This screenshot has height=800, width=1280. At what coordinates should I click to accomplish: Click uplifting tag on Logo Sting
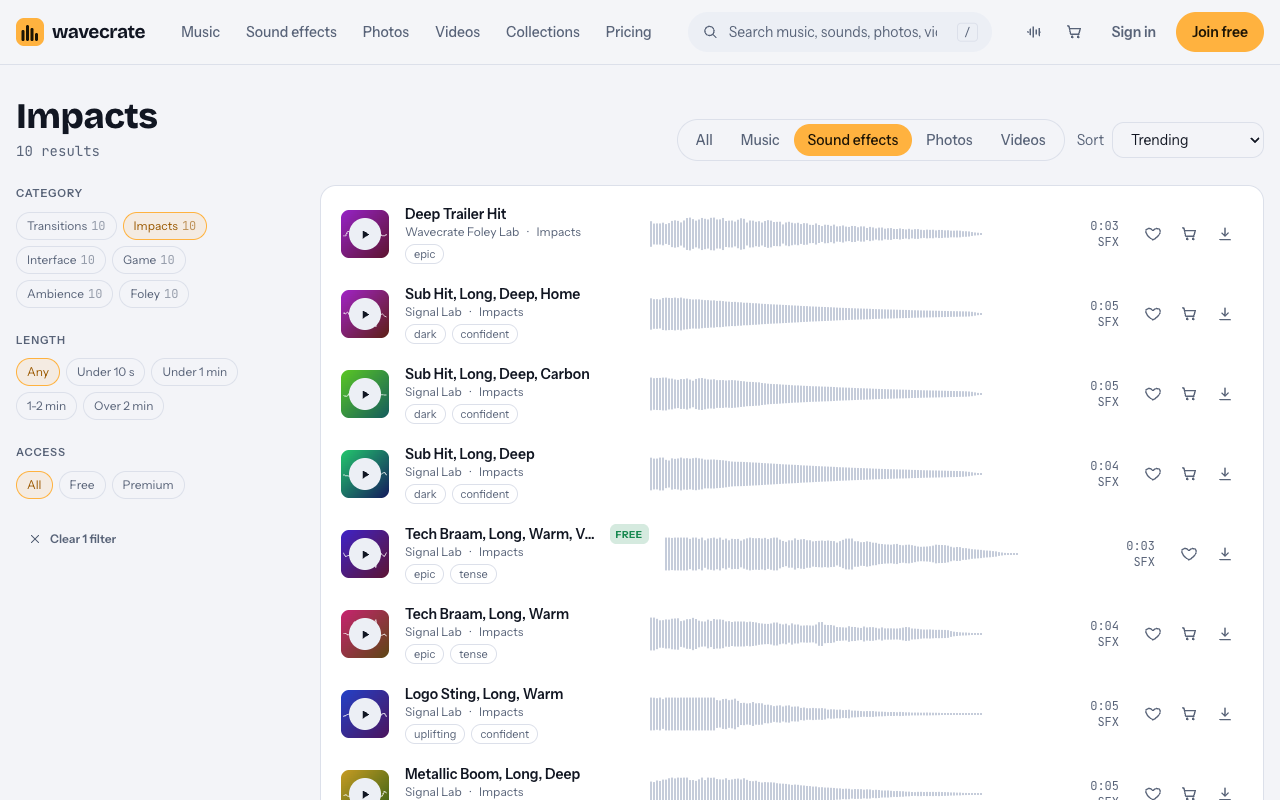(435, 734)
